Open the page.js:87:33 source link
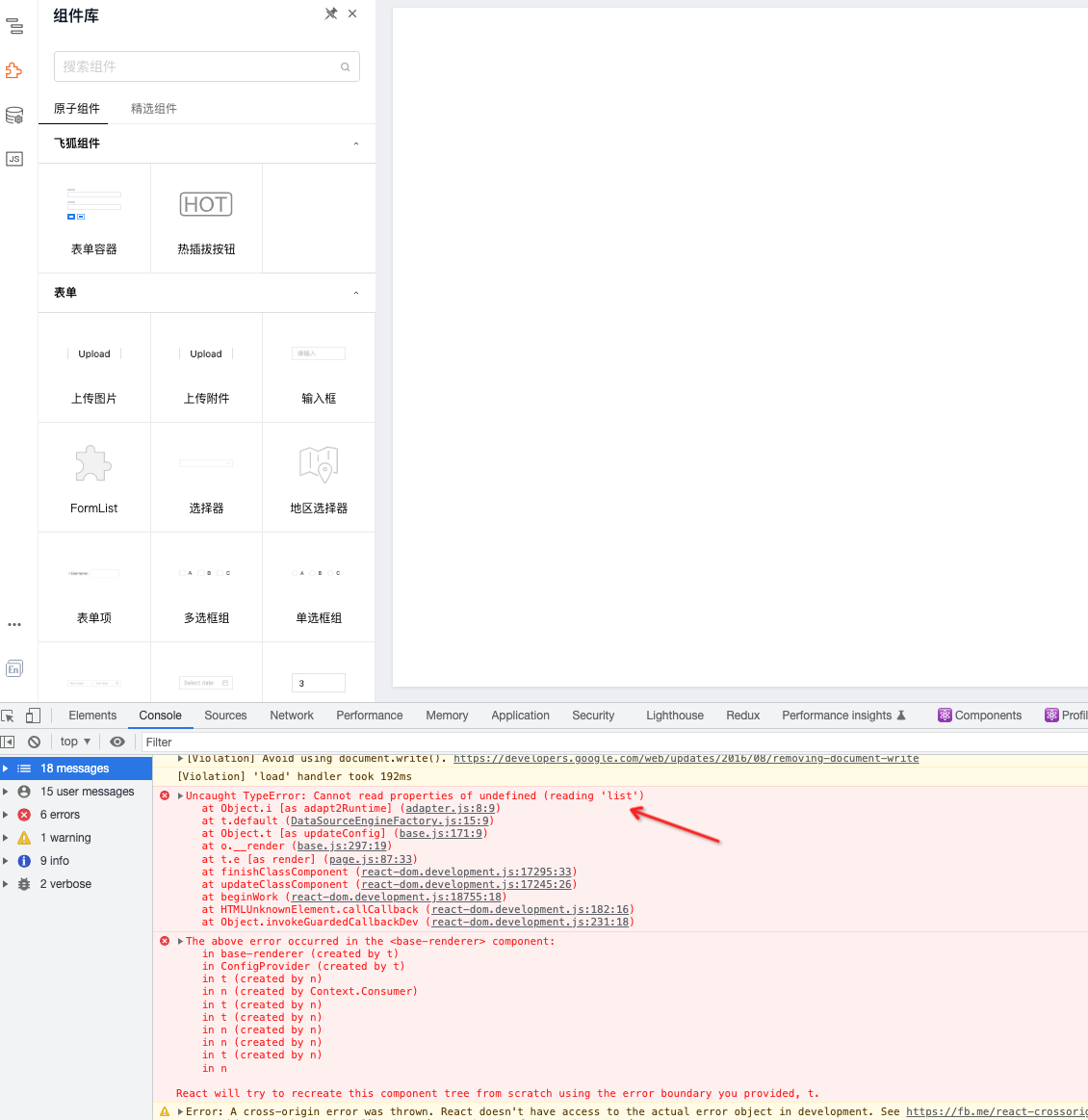This screenshot has height=1120, width=1088. [x=371, y=859]
